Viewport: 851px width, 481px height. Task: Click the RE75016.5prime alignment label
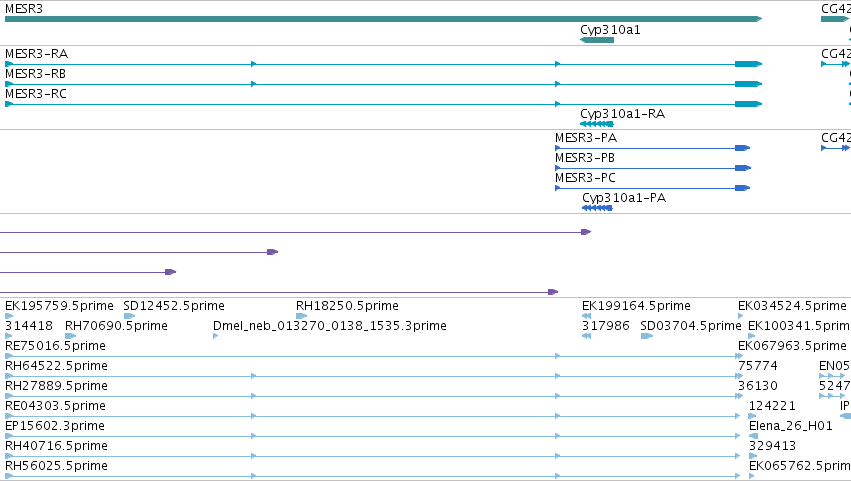(x=55, y=346)
